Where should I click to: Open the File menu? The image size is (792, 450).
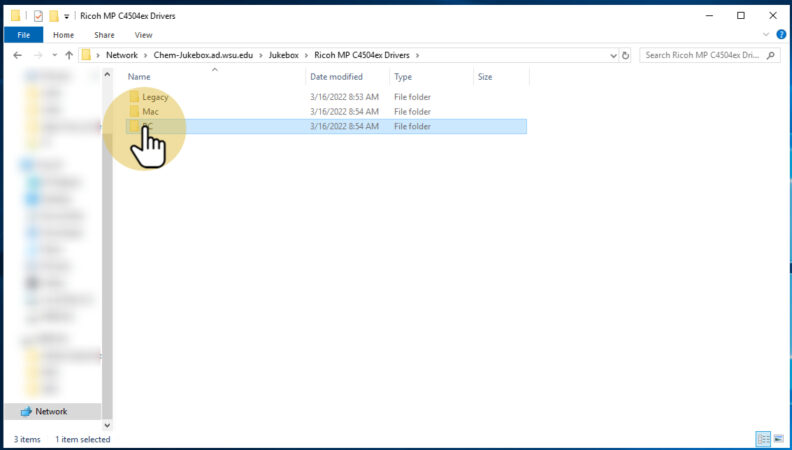(x=23, y=35)
